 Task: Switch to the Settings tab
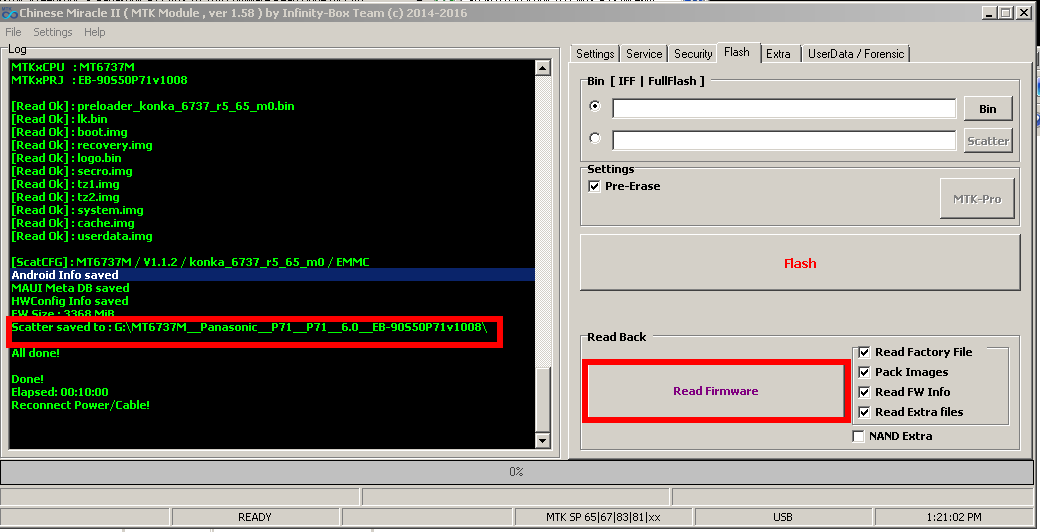(595, 54)
